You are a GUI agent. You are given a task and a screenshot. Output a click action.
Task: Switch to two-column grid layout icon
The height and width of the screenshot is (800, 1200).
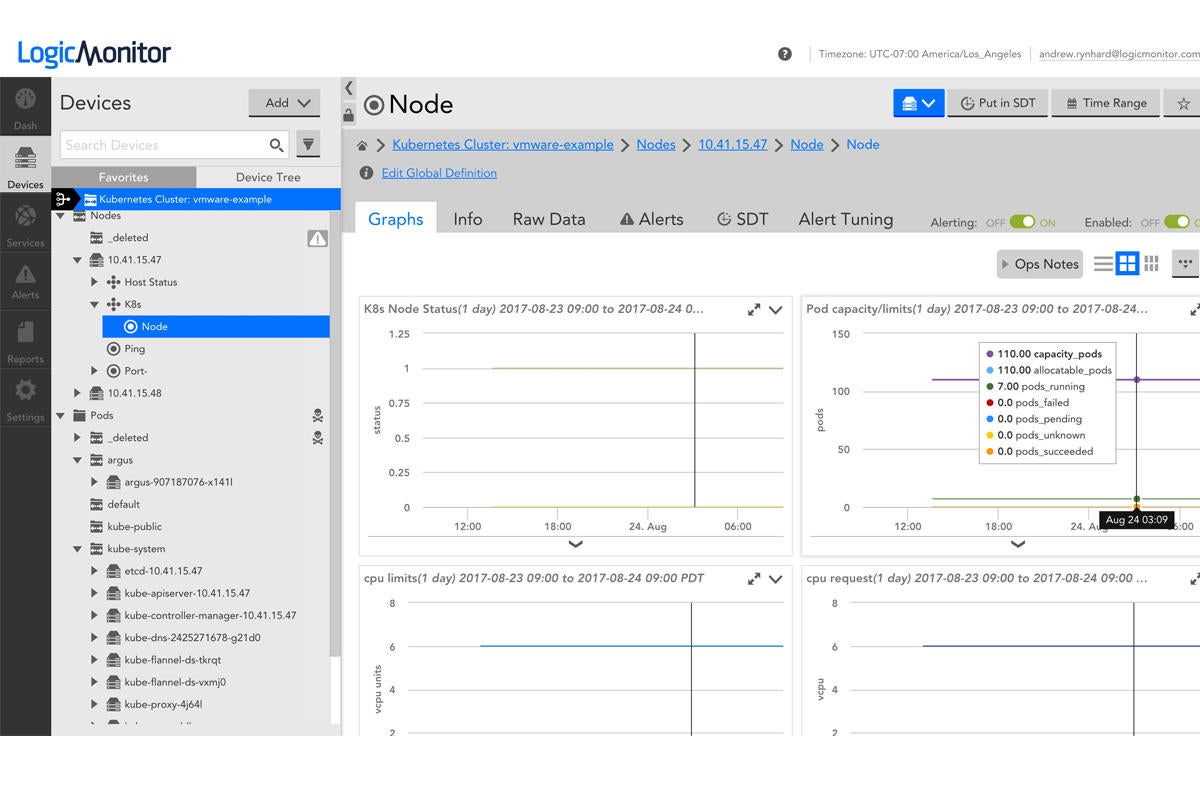point(1128,264)
